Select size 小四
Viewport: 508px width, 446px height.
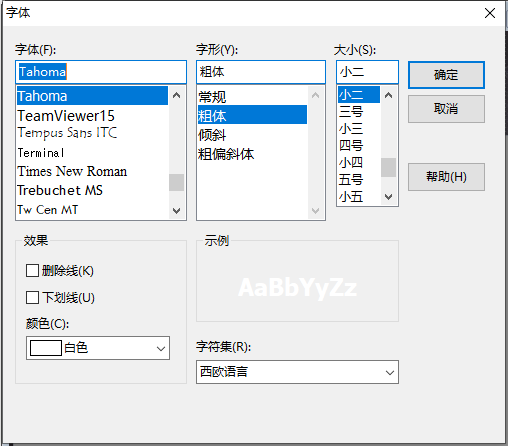pyautogui.click(x=359, y=163)
